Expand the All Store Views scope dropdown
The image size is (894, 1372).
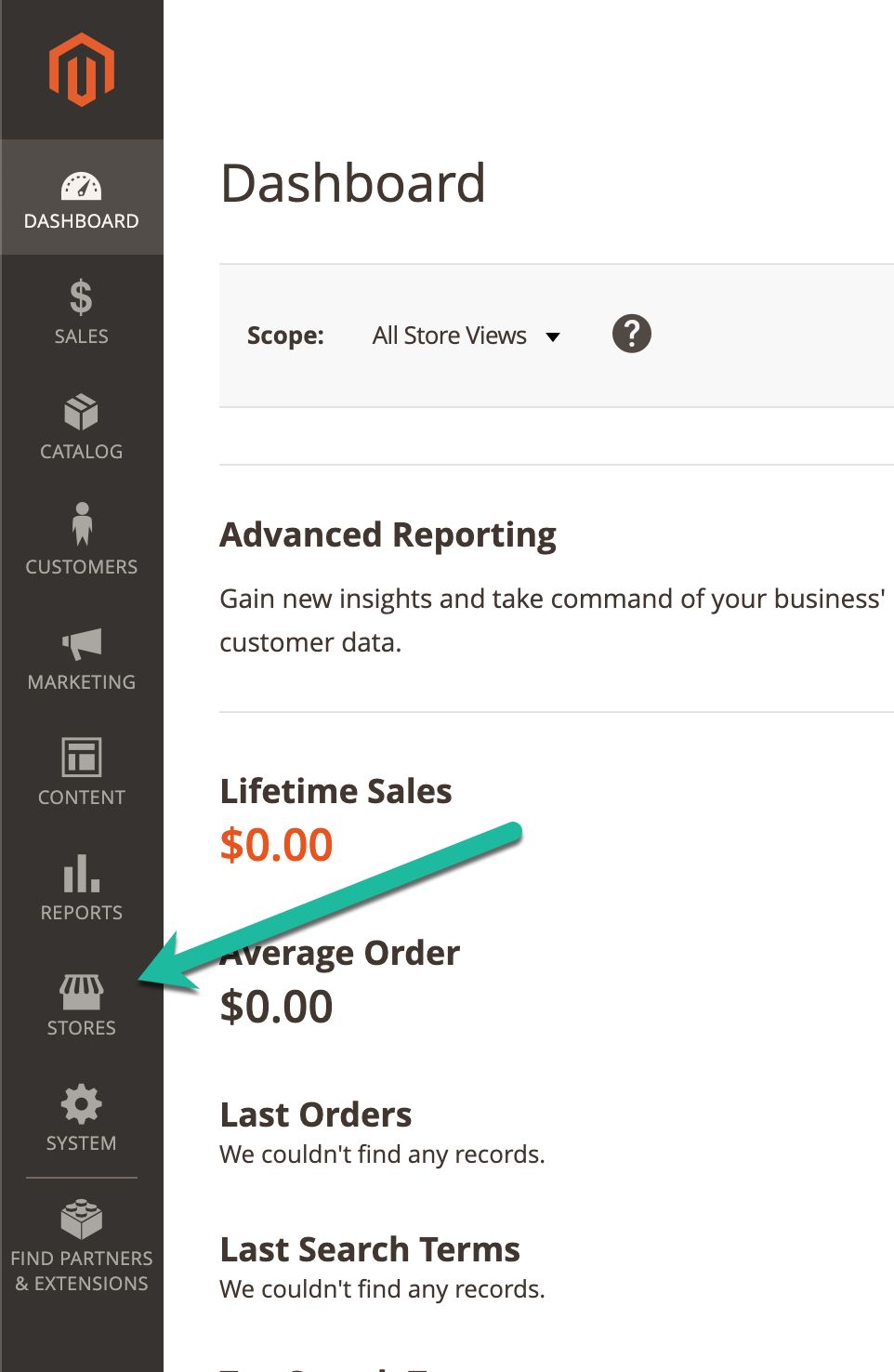point(449,335)
